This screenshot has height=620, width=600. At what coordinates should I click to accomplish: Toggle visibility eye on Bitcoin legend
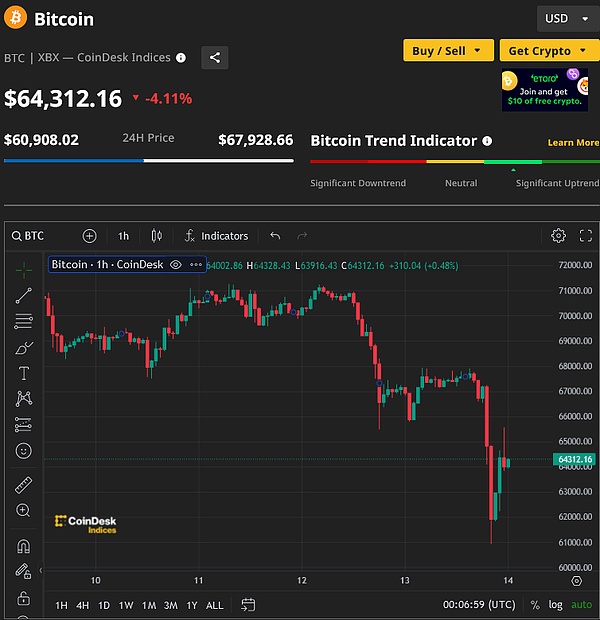click(x=175, y=265)
